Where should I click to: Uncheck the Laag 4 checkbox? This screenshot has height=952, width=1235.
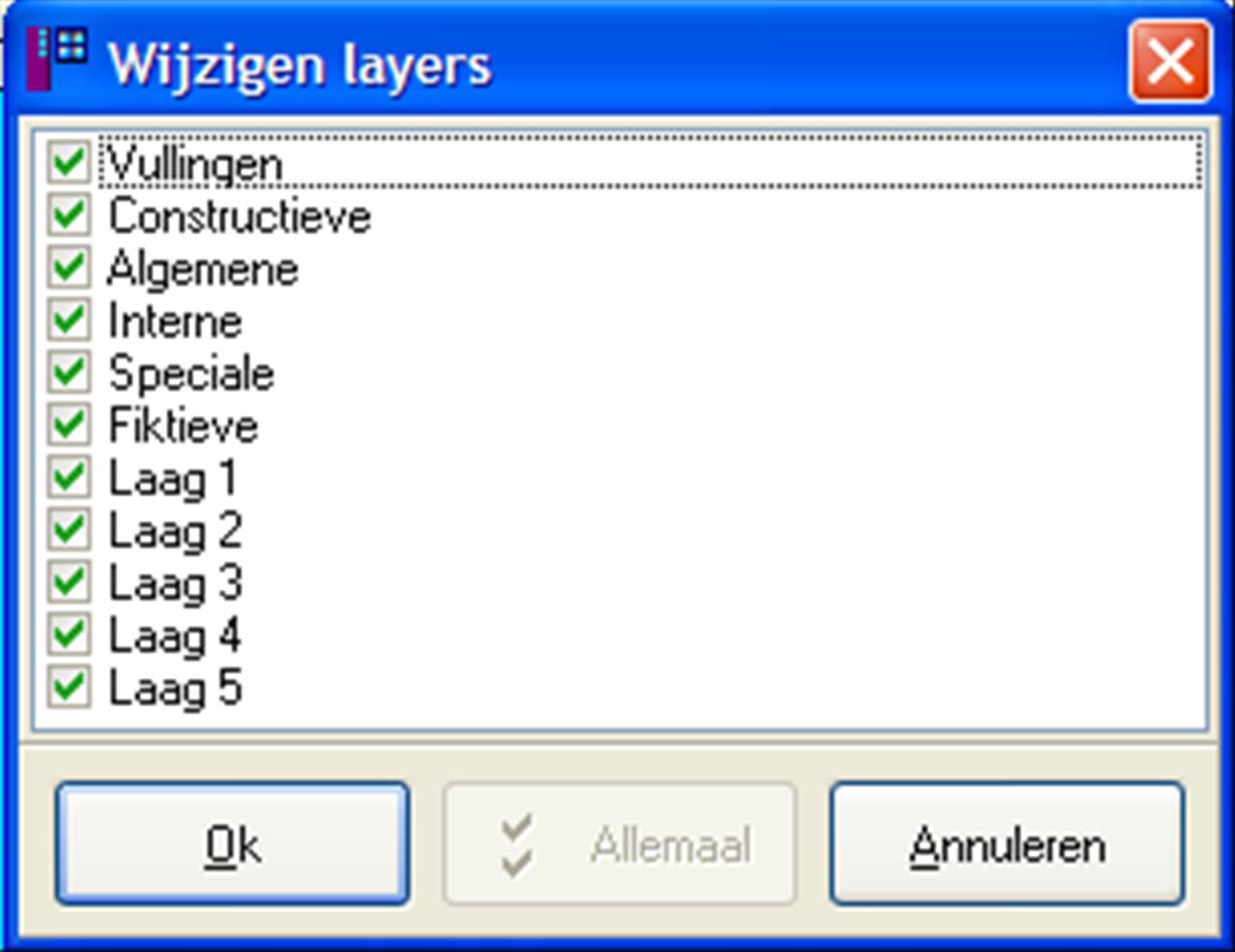point(69,635)
